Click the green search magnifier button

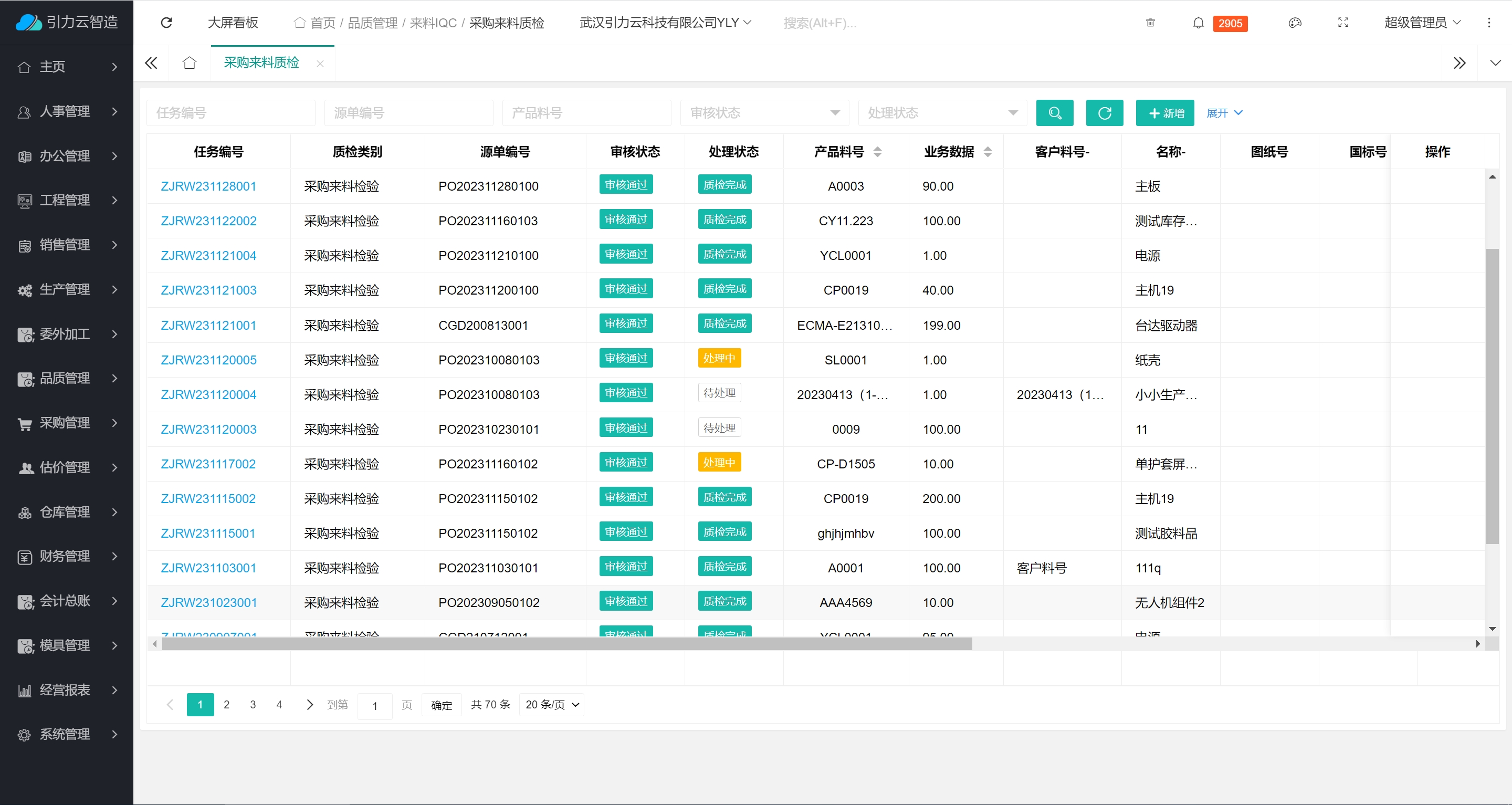click(x=1054, y=113)
